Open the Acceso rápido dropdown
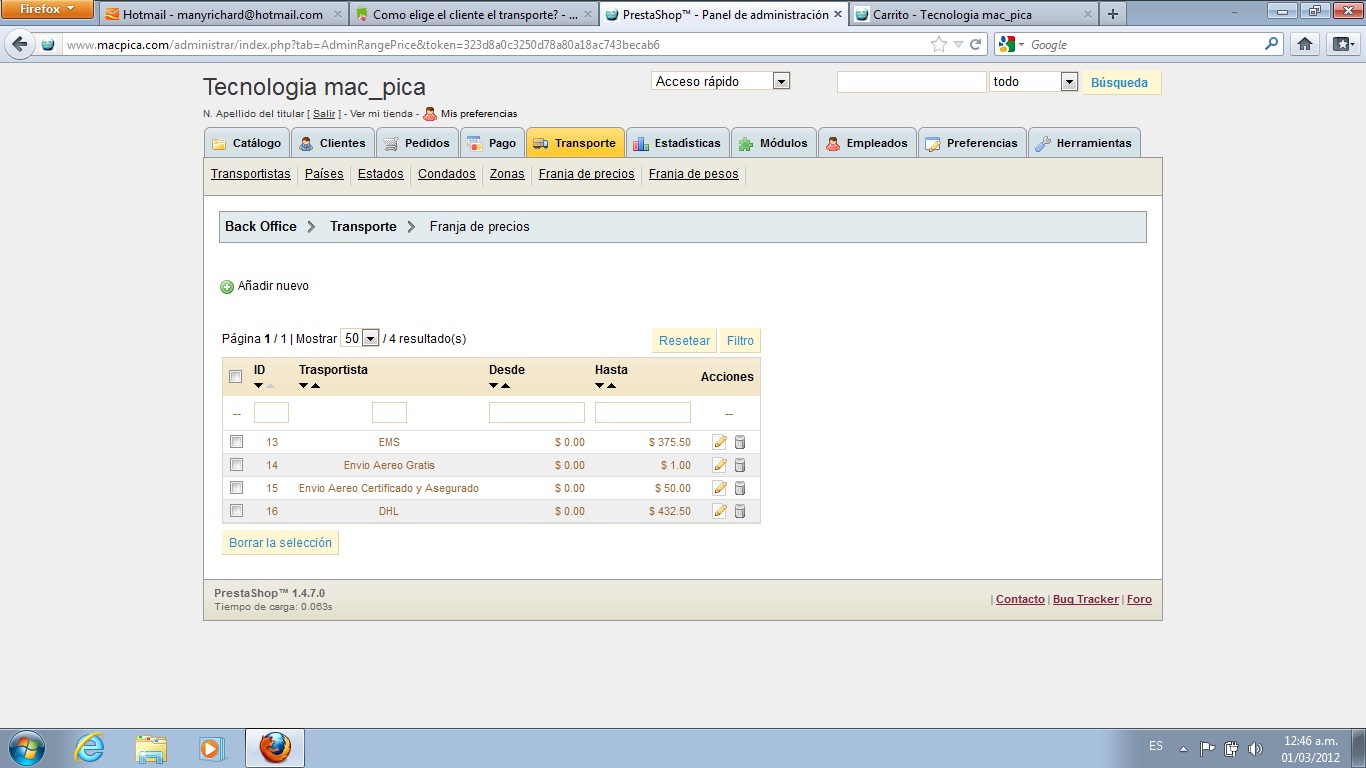Viewport: 1366px width, 768px height. 721,81
